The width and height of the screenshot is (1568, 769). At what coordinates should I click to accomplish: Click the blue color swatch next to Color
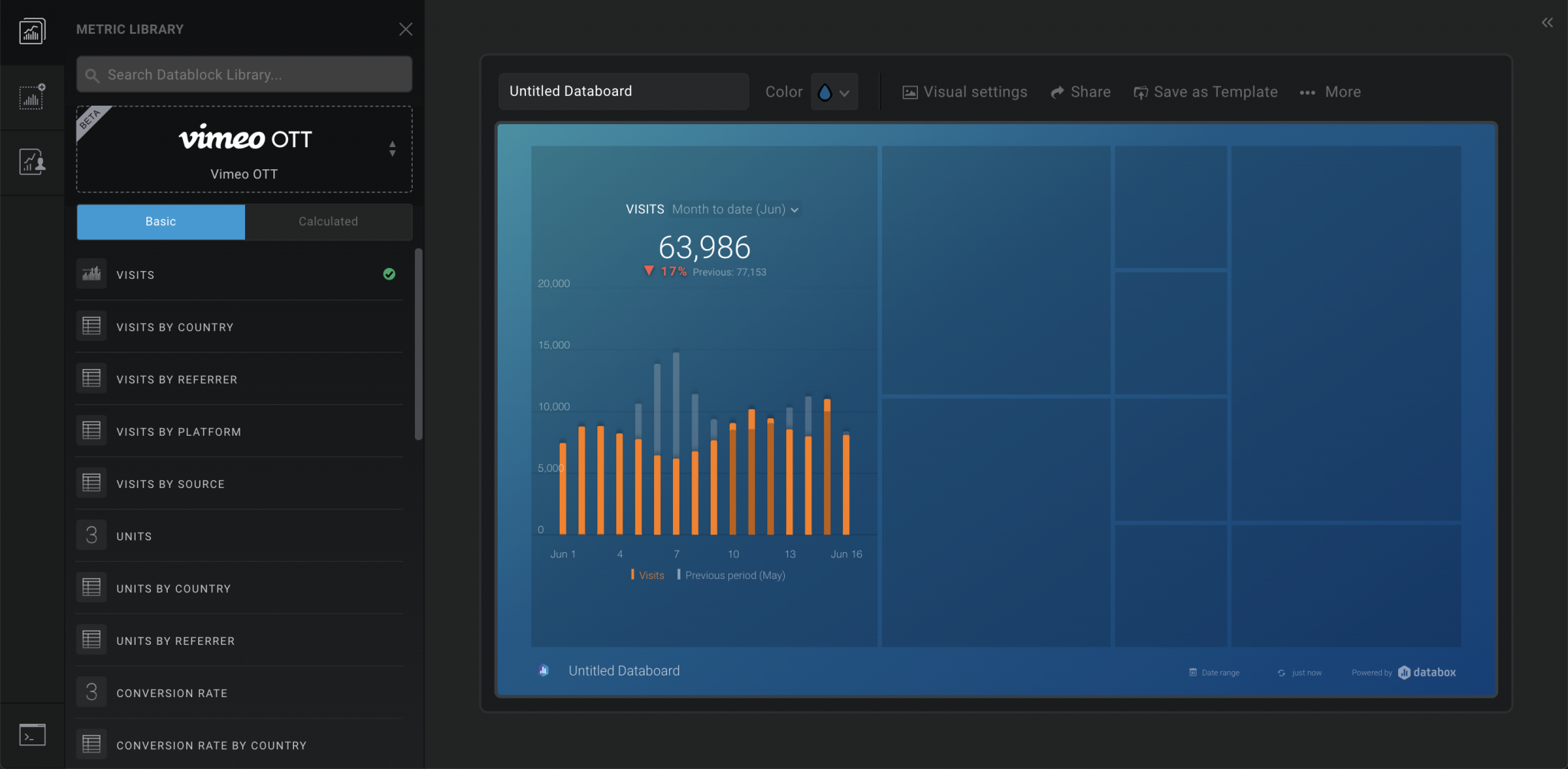coord(825,91)
